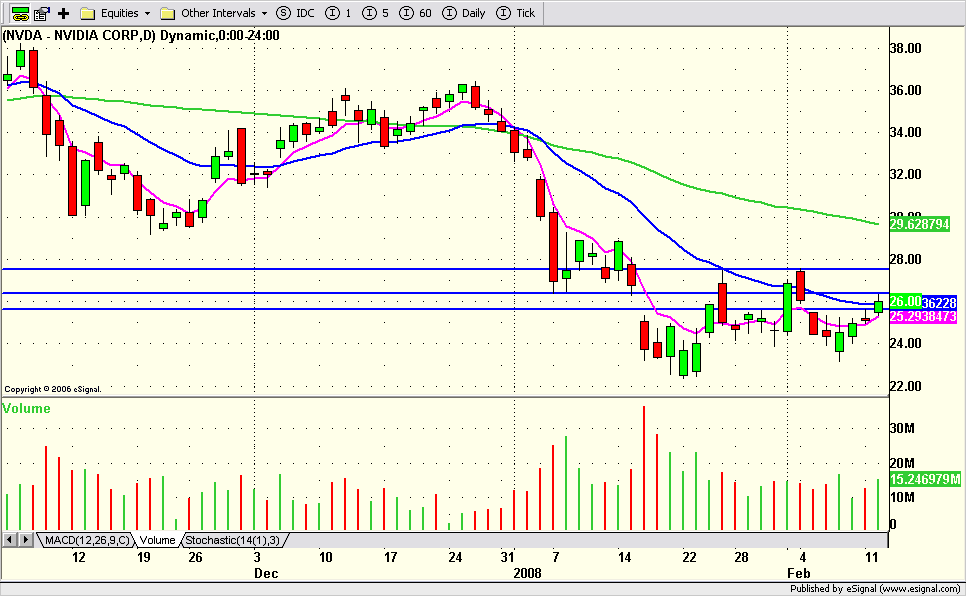Click the black plus add icon
The height and width of the screenshot is (596, 966).
(63, 13)
